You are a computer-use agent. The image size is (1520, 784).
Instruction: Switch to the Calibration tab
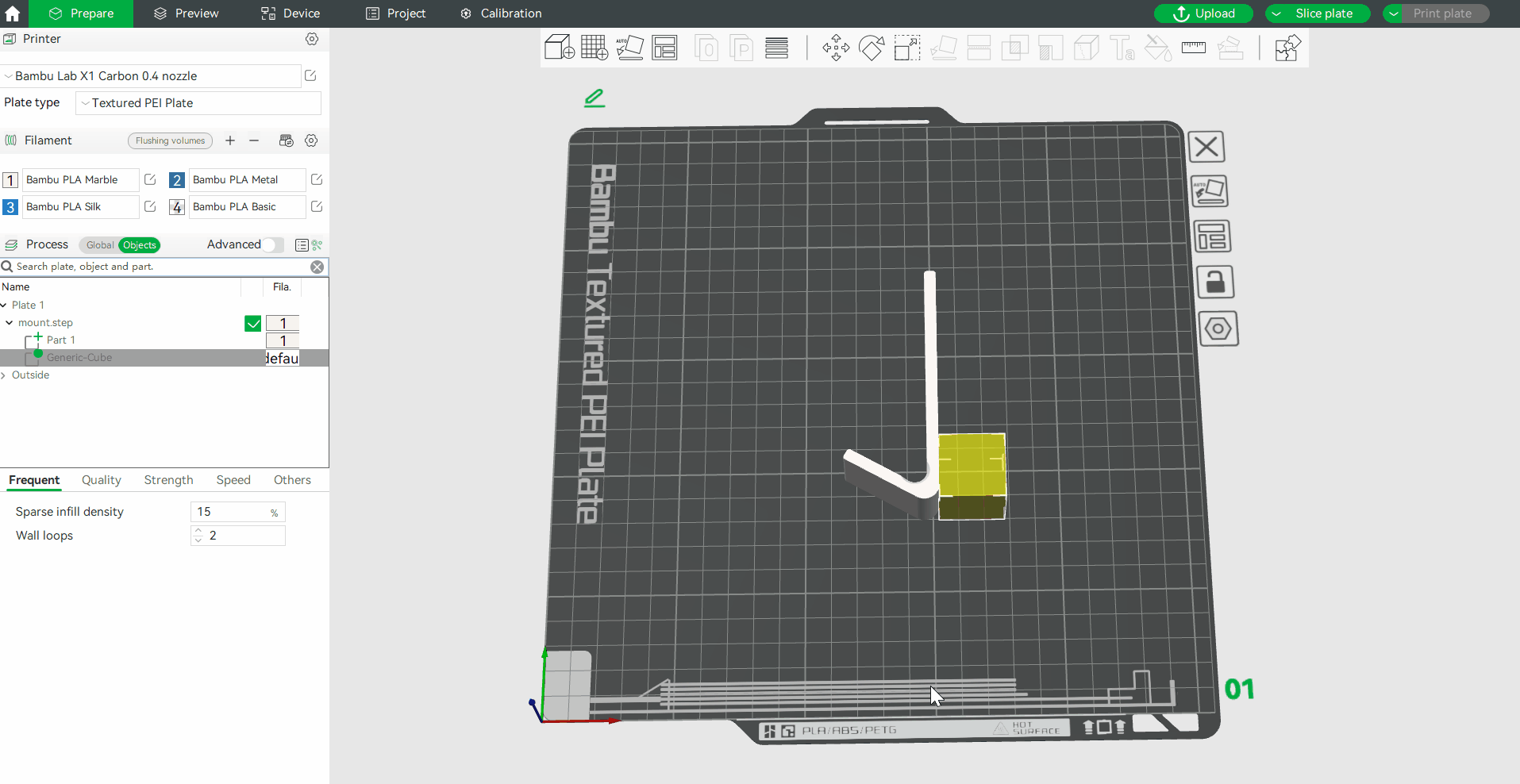point(501,13)
